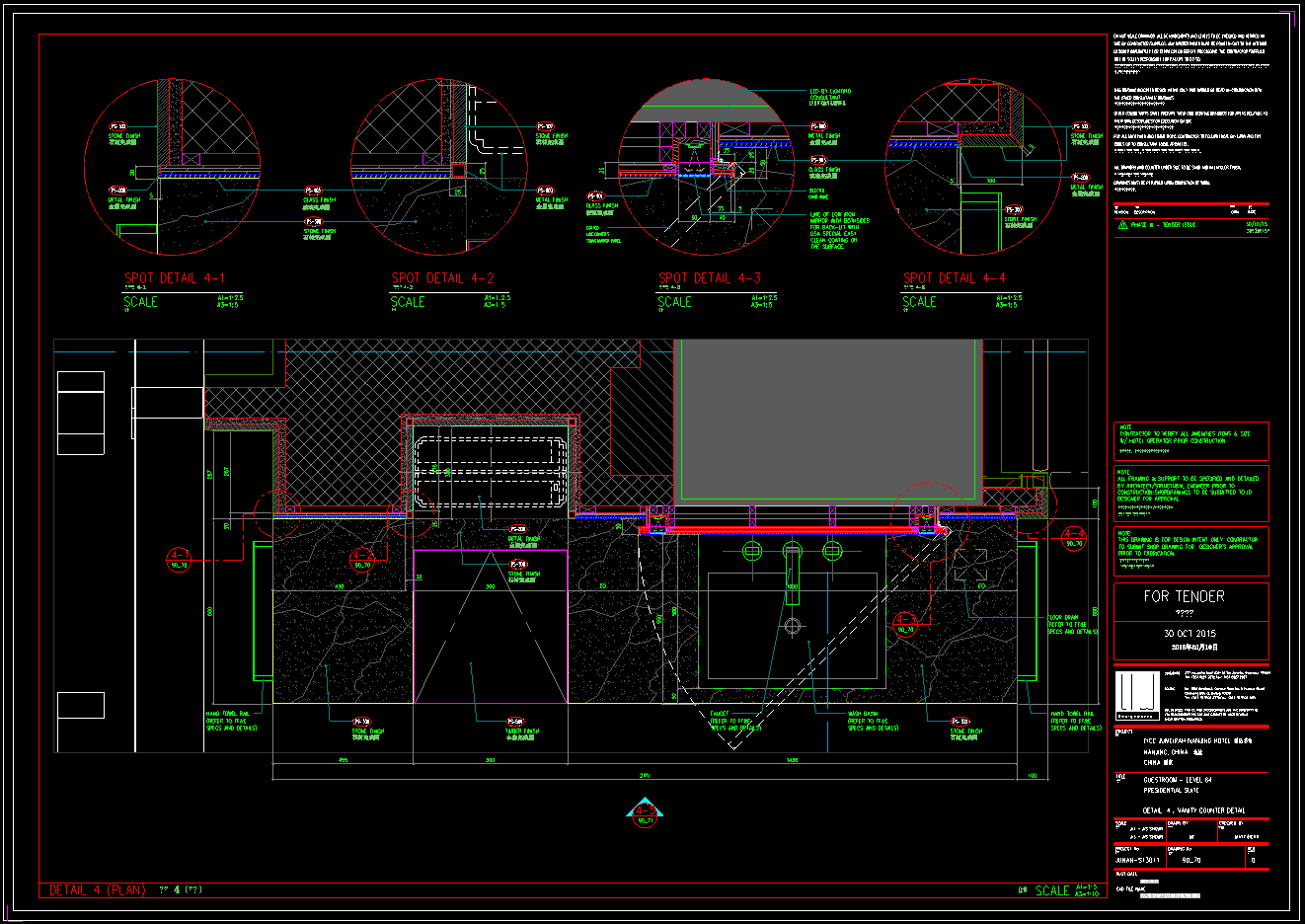Click the wash basin drain symbol
Screen dimensions: 1305x924
(792, 626)
